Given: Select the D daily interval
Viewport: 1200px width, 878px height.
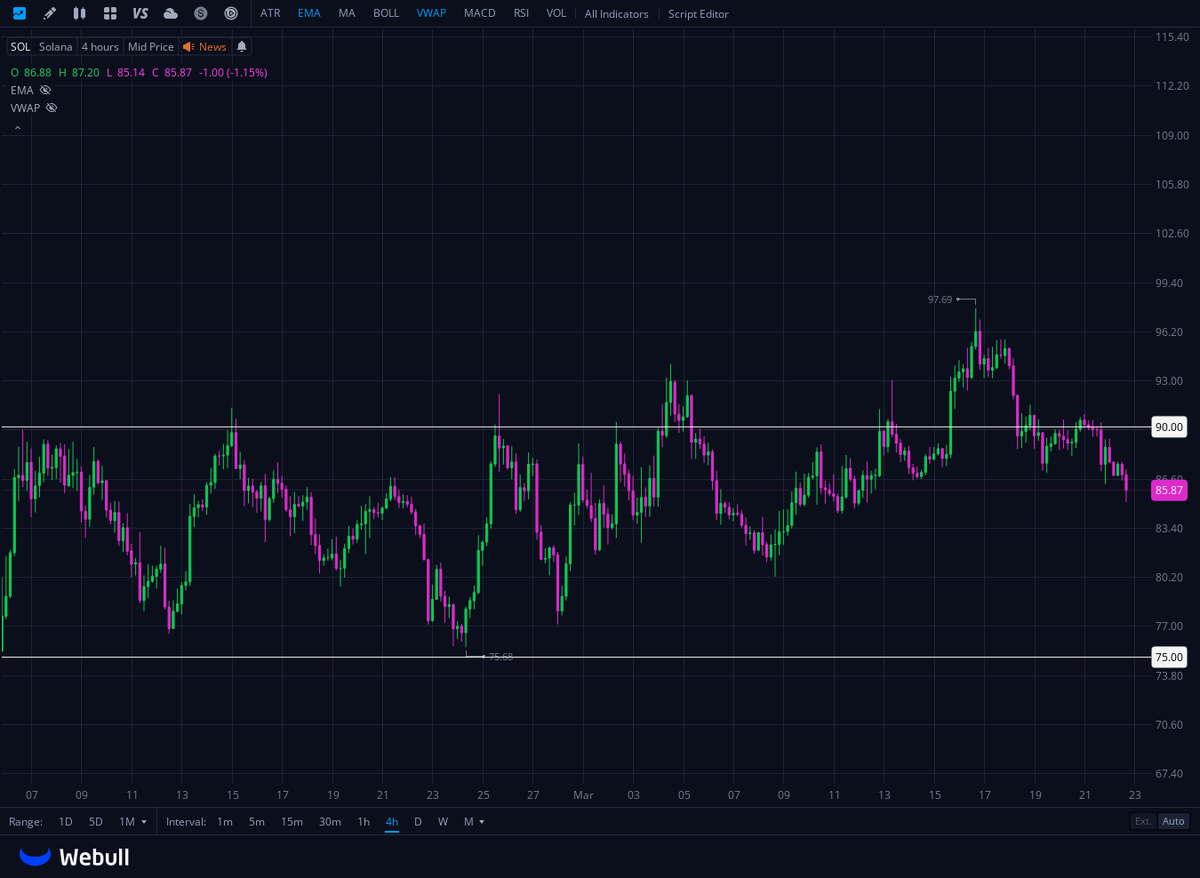Looking at the screenshot, I should pos(418,821).
